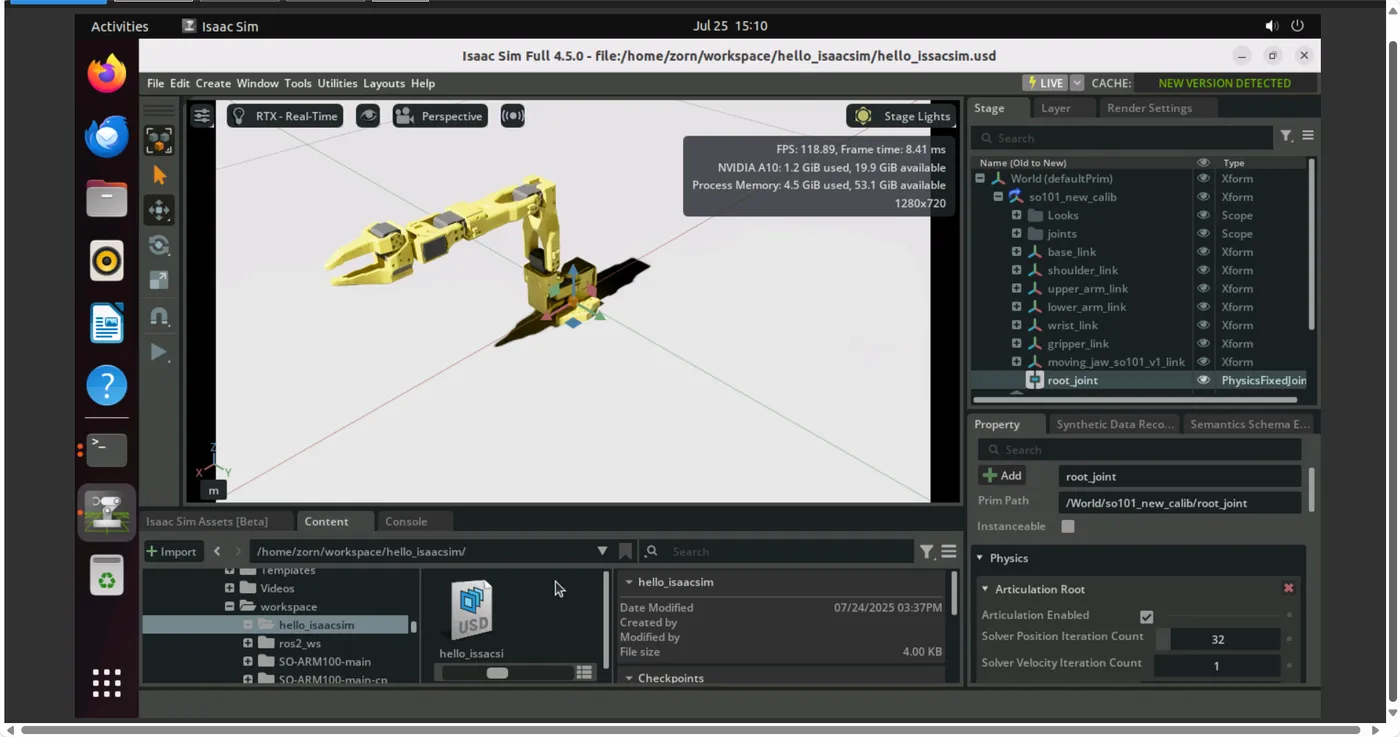The height and width of the screenshot is (737, 1400).
Task: Open the File menu
Action: pos(156,83)
